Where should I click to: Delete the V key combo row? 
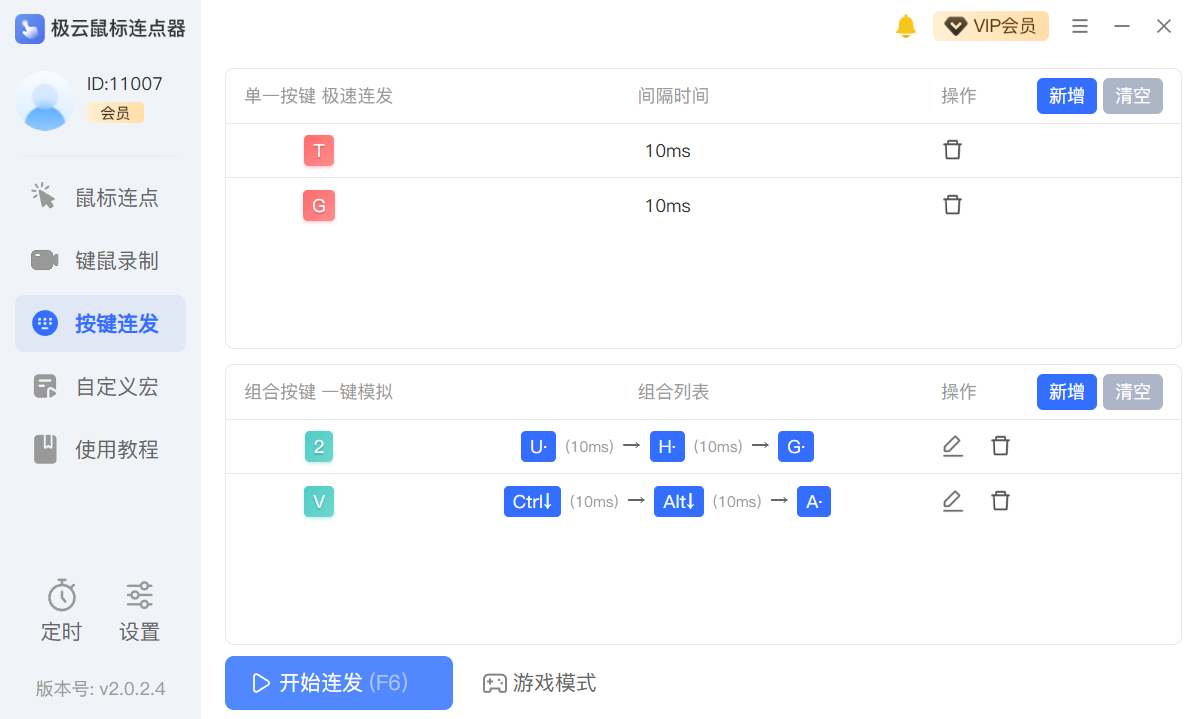(x=1000, y=501)
